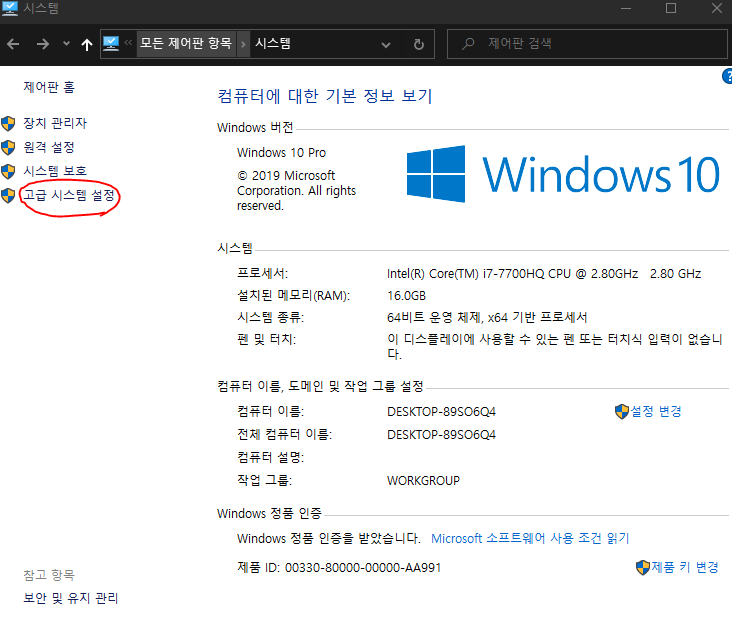
Task: Open 보안 및 유지 관리
Action: 71,598
